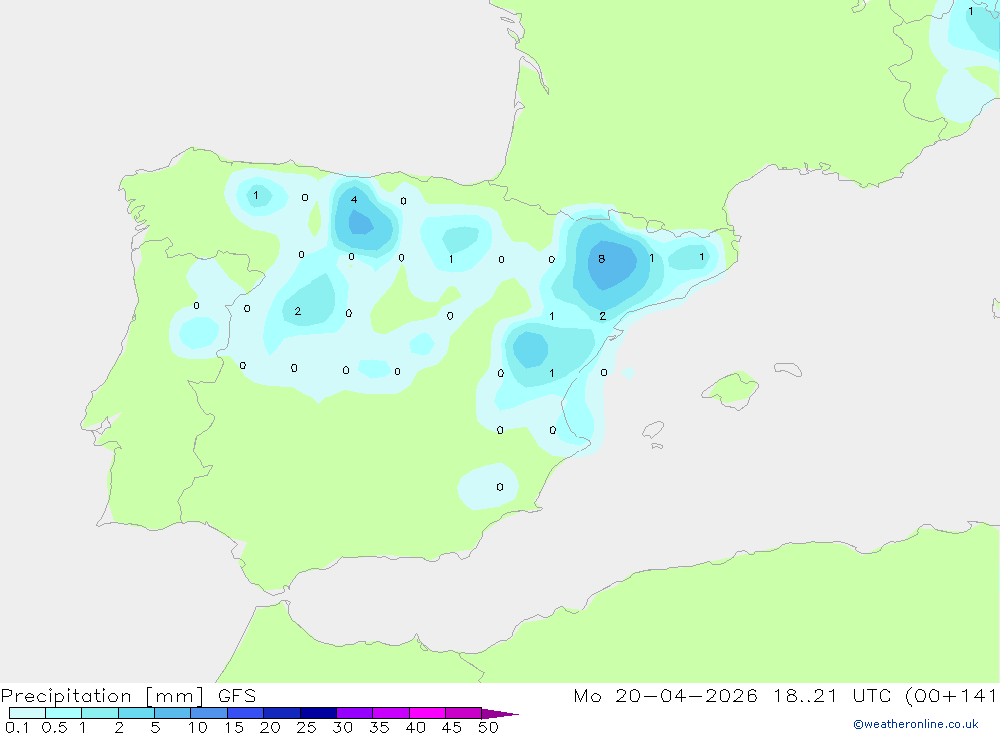
Task: Pick the legend swatch between 45 and 50
Action: coord(464,713)
